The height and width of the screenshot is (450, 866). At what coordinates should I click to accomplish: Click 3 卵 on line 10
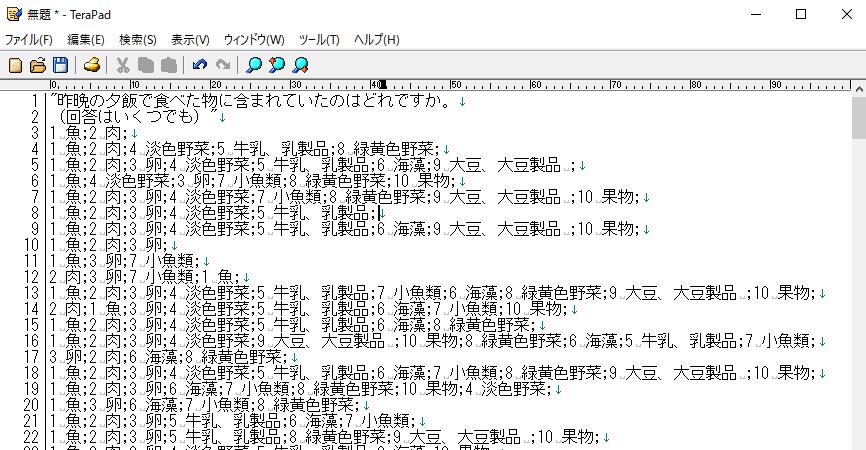tap(146, 245)
